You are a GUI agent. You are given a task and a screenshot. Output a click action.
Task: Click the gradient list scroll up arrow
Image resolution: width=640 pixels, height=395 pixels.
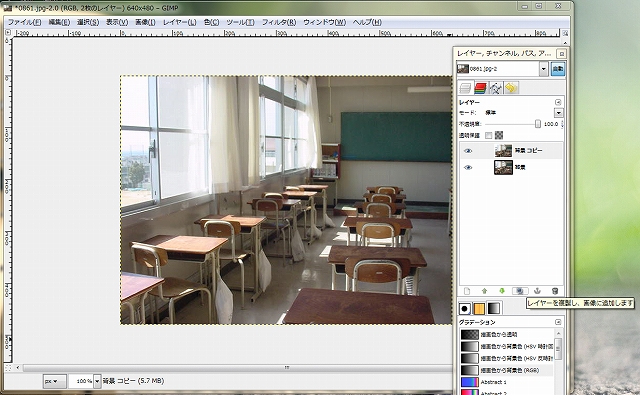(x=558, y=333)
